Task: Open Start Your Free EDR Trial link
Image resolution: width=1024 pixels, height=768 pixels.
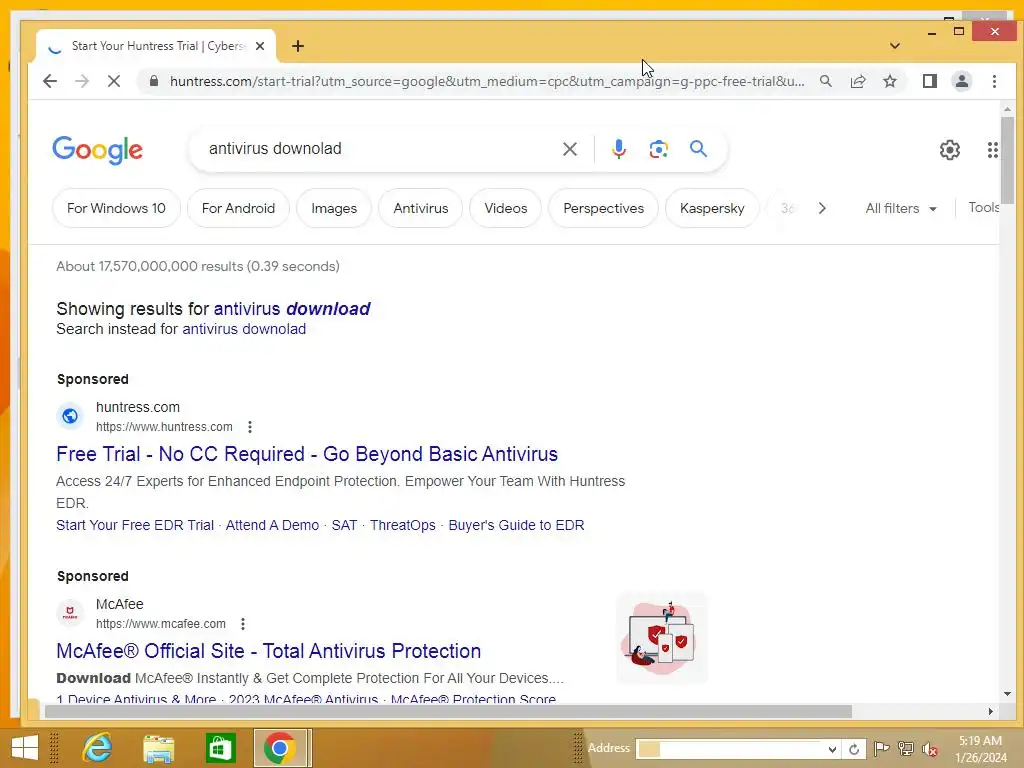Action: (135, 525)
